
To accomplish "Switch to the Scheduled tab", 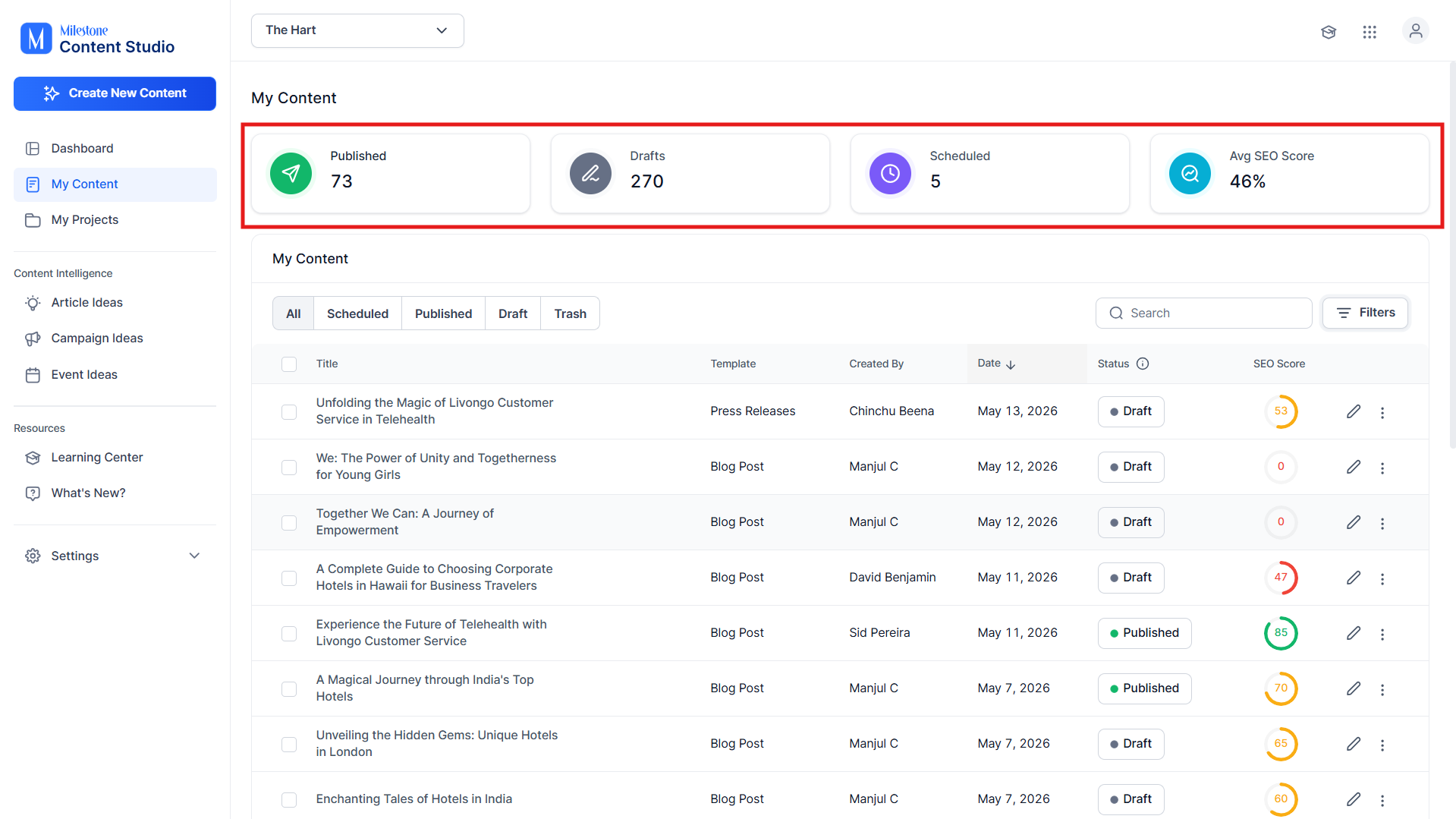I will click(x=357, y=313).
